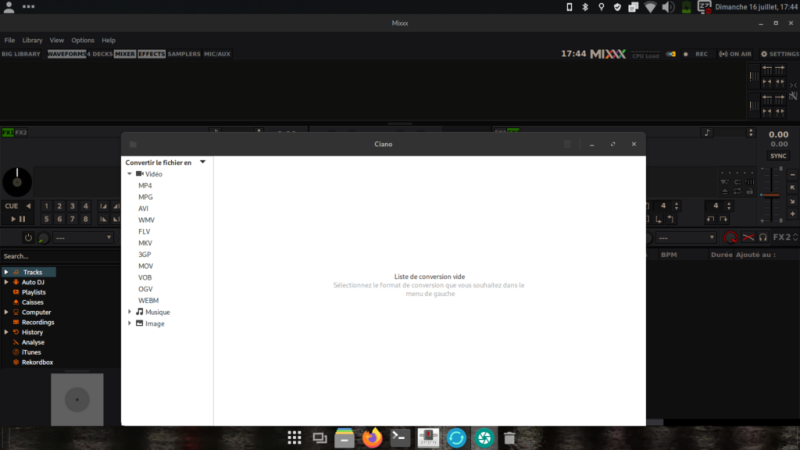Trigger hotcue 5 on deck 1
800x450 pixels.
point(46,219)
